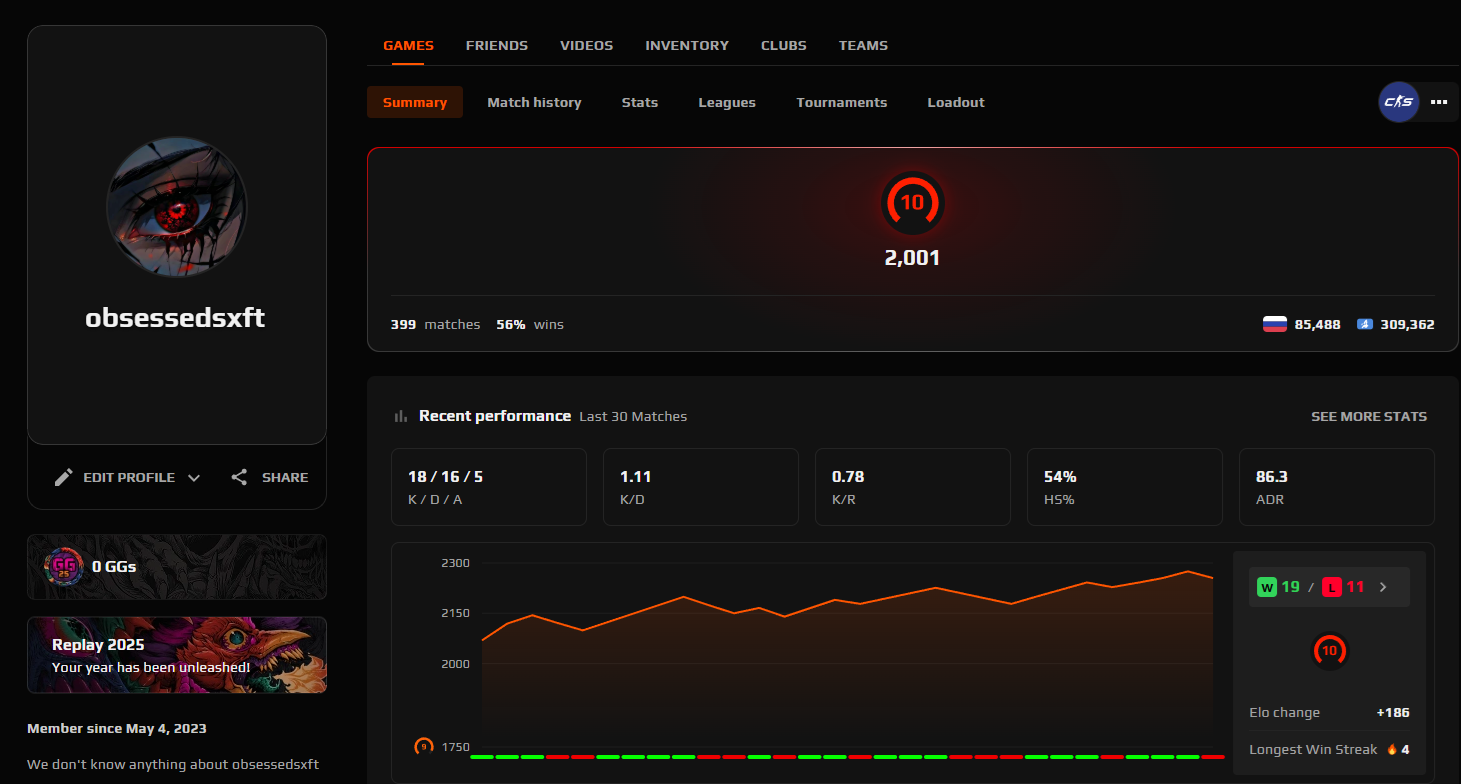Open the three-dots more options icon

point(1439,101)
